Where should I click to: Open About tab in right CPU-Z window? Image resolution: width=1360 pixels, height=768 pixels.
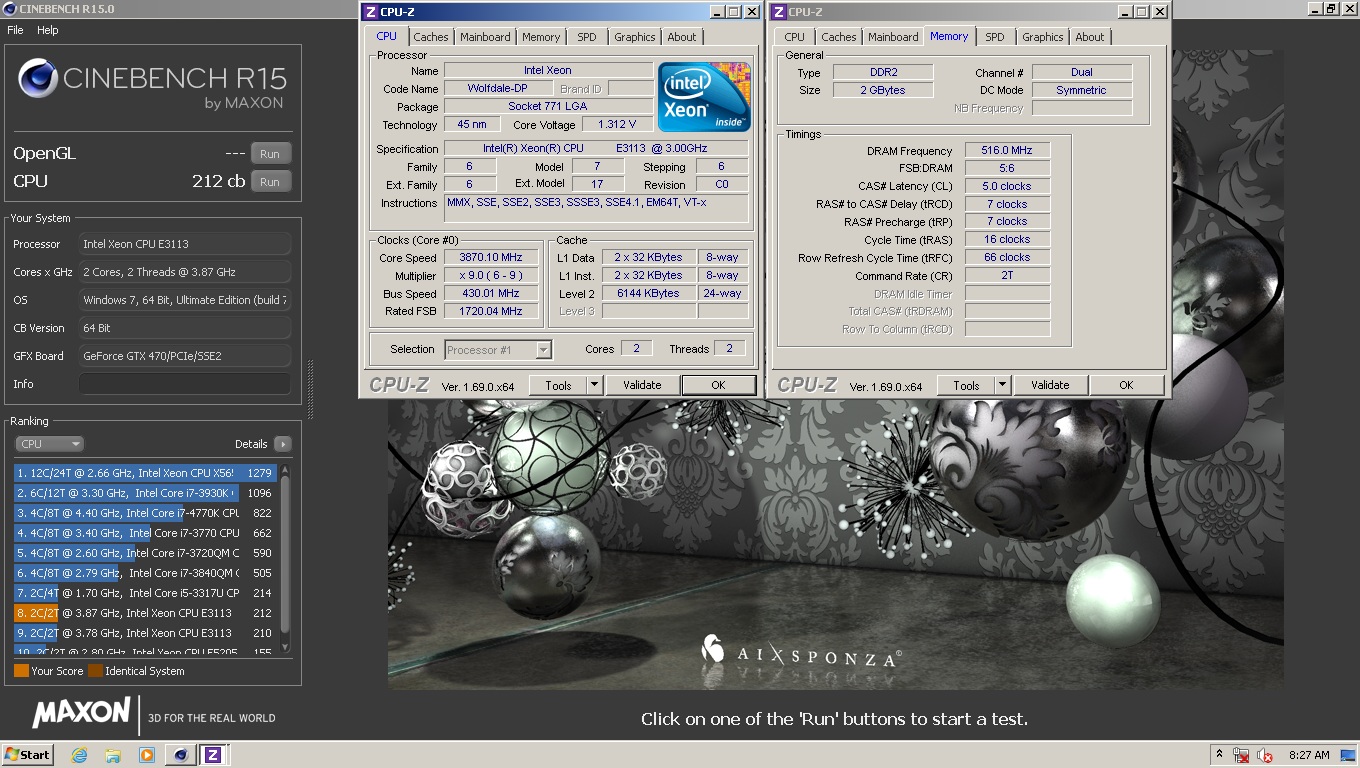[1090, 37]
